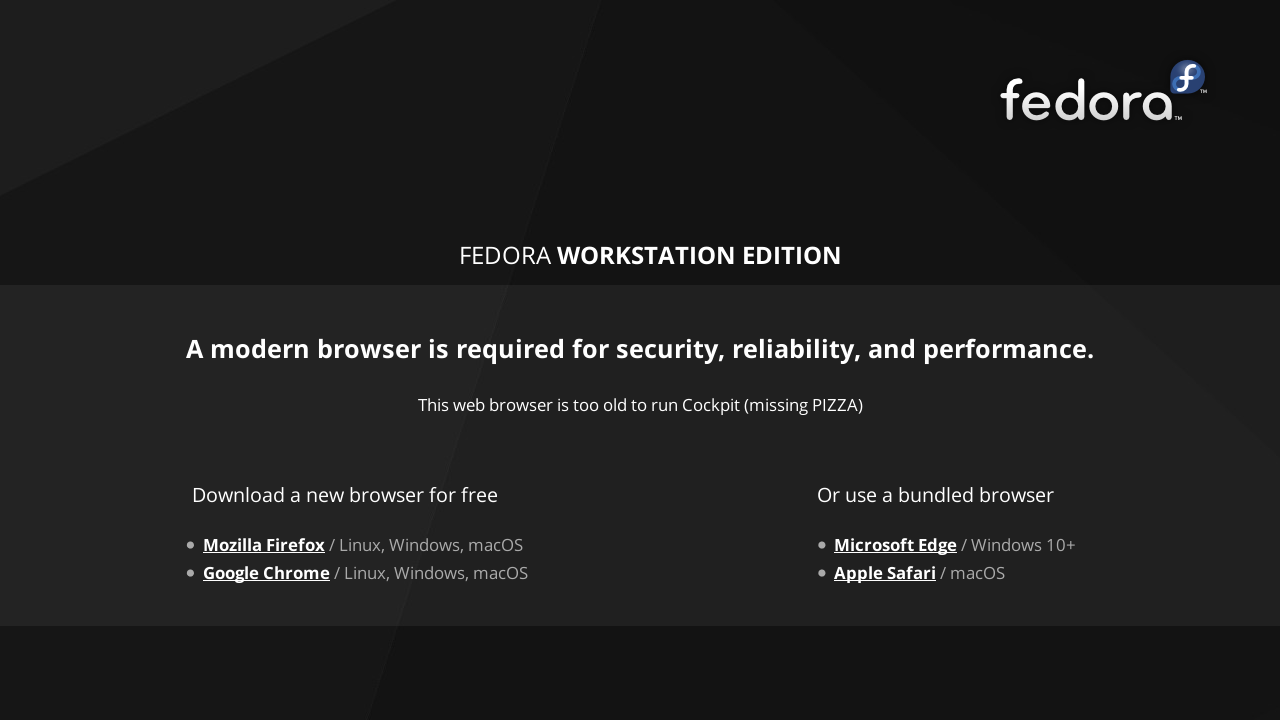Click the bullet beside Google Chrome

(191, 573)
